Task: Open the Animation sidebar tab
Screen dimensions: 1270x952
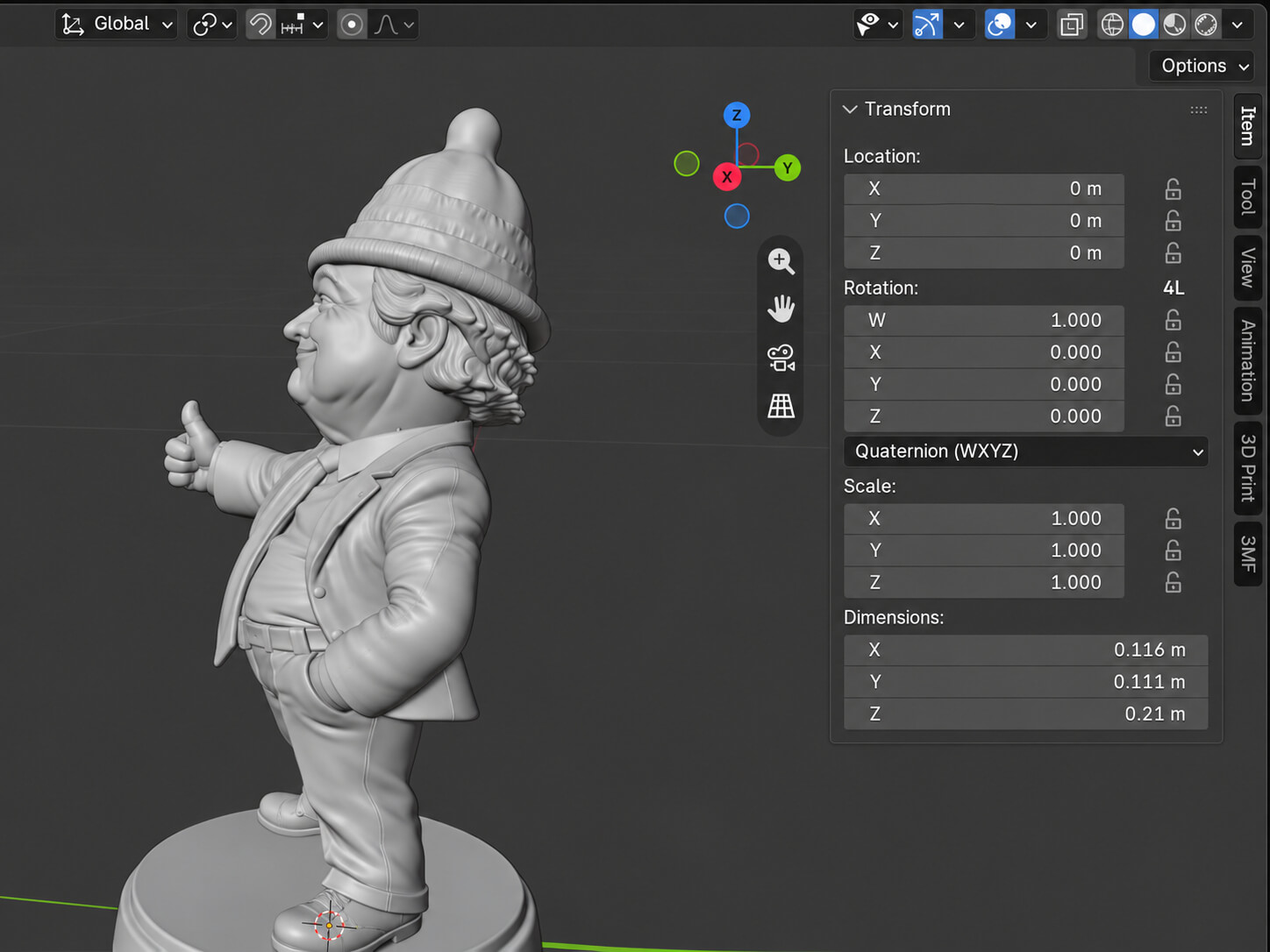Action: click(1247, 360)
